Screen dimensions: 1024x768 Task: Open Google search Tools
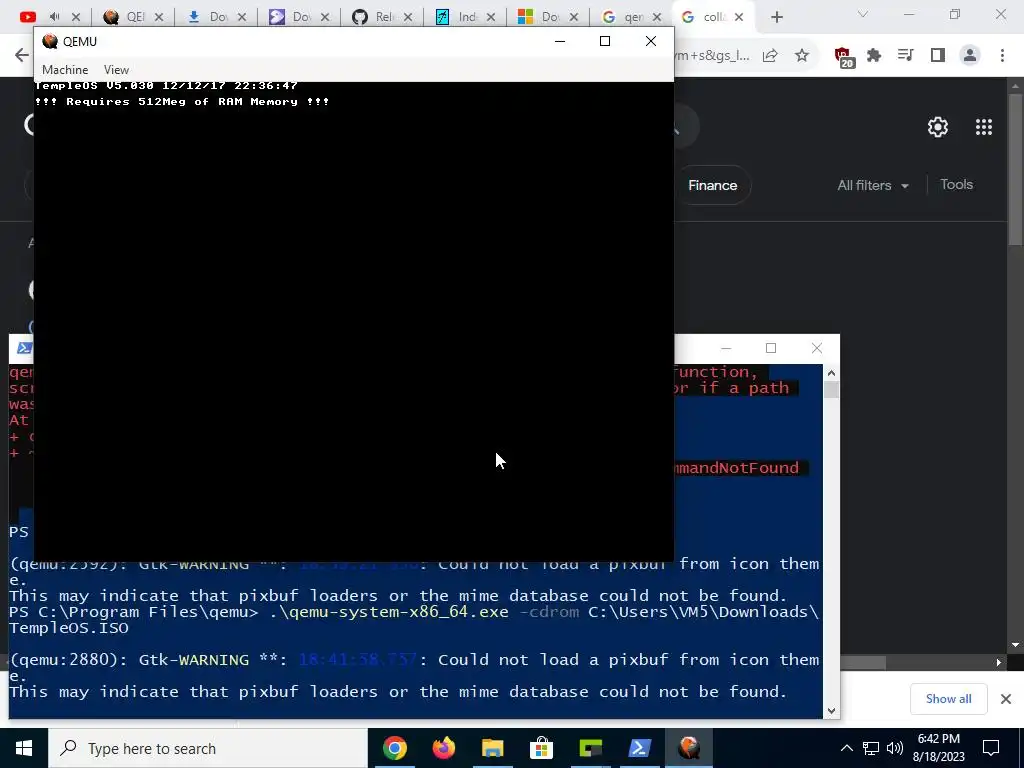(x=956, y=185)
